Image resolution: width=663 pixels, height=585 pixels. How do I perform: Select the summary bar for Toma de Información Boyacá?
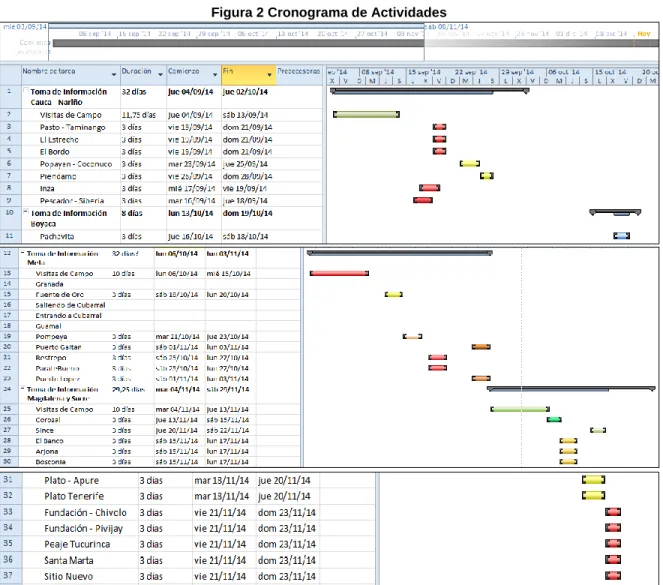pyautogui.click(x=615, y=212)
